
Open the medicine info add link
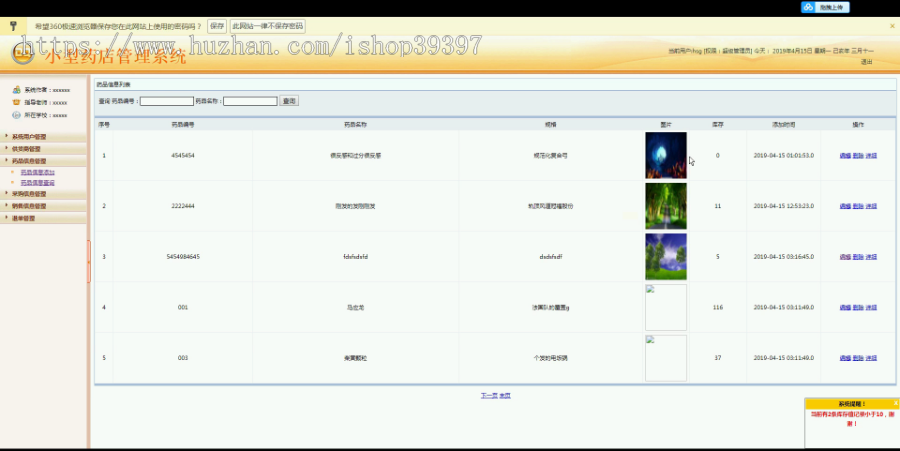coord(37,172)
